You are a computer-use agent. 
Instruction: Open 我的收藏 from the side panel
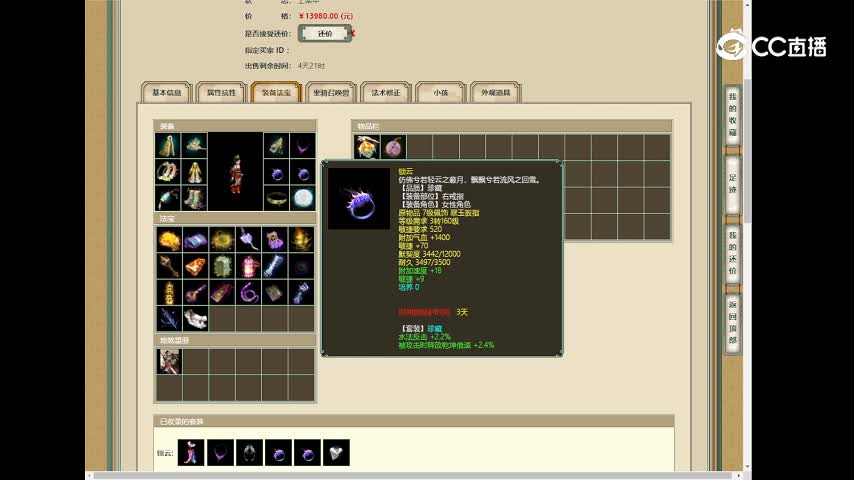(733, 115)
